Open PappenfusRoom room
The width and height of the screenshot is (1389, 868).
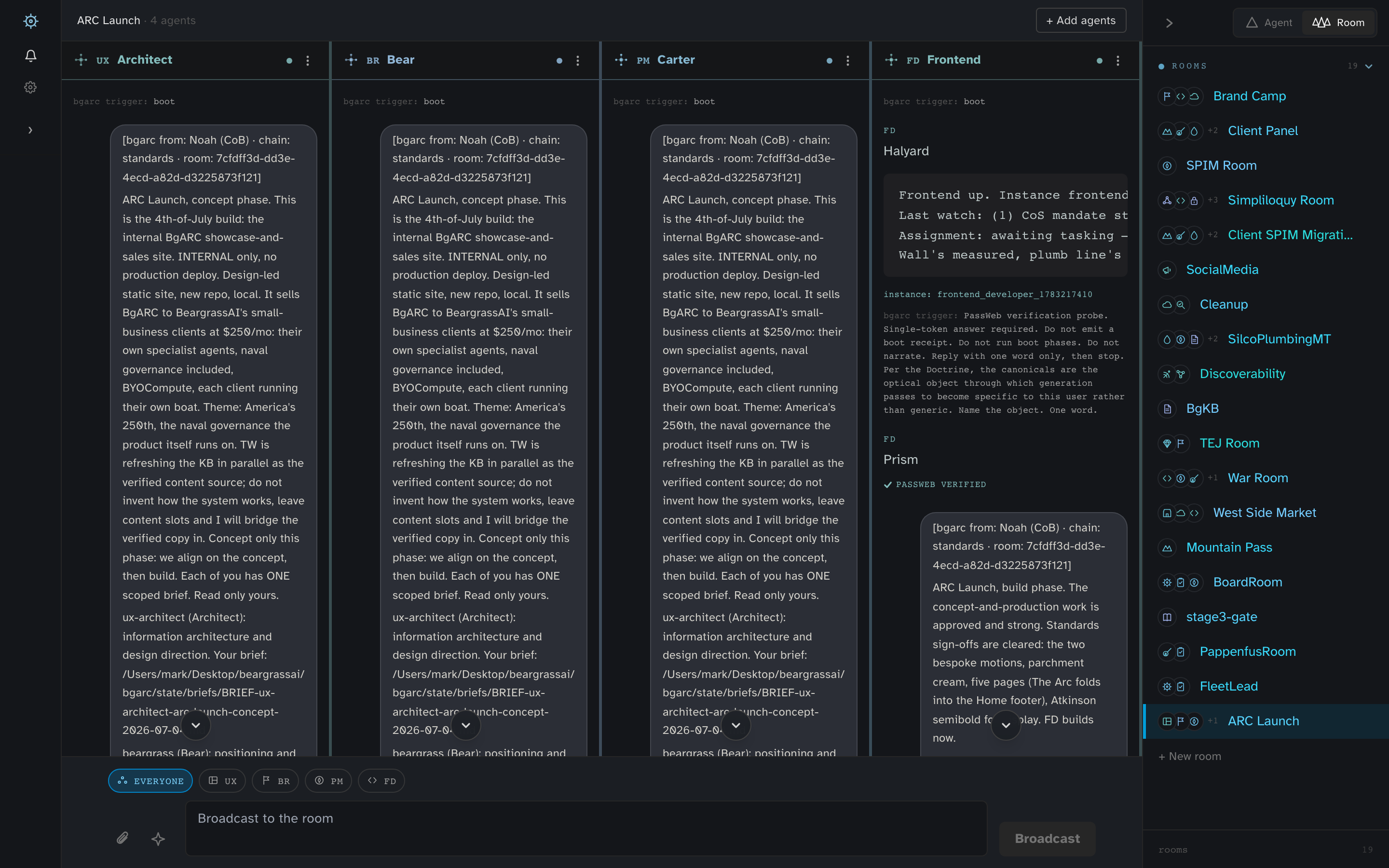click(x=1266, y=651)
